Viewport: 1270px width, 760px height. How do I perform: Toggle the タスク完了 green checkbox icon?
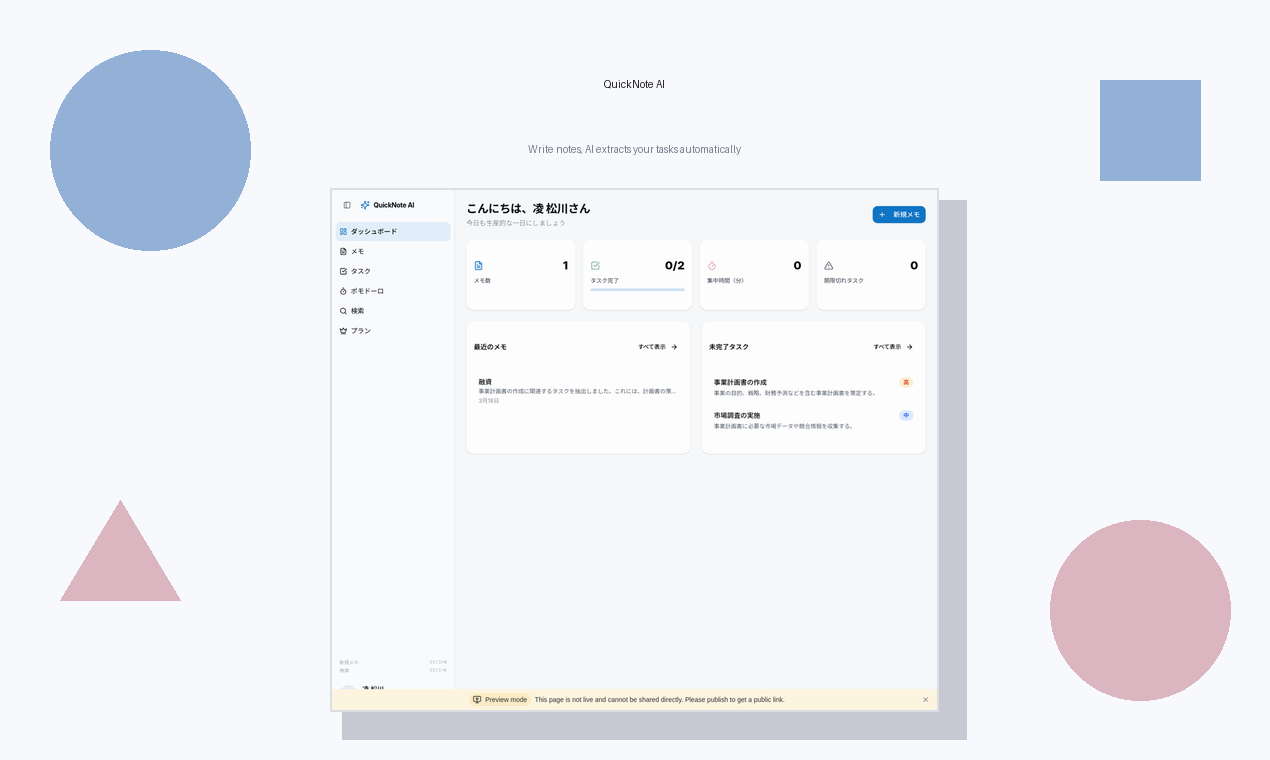pyautogui.click(x=595, y=265)
